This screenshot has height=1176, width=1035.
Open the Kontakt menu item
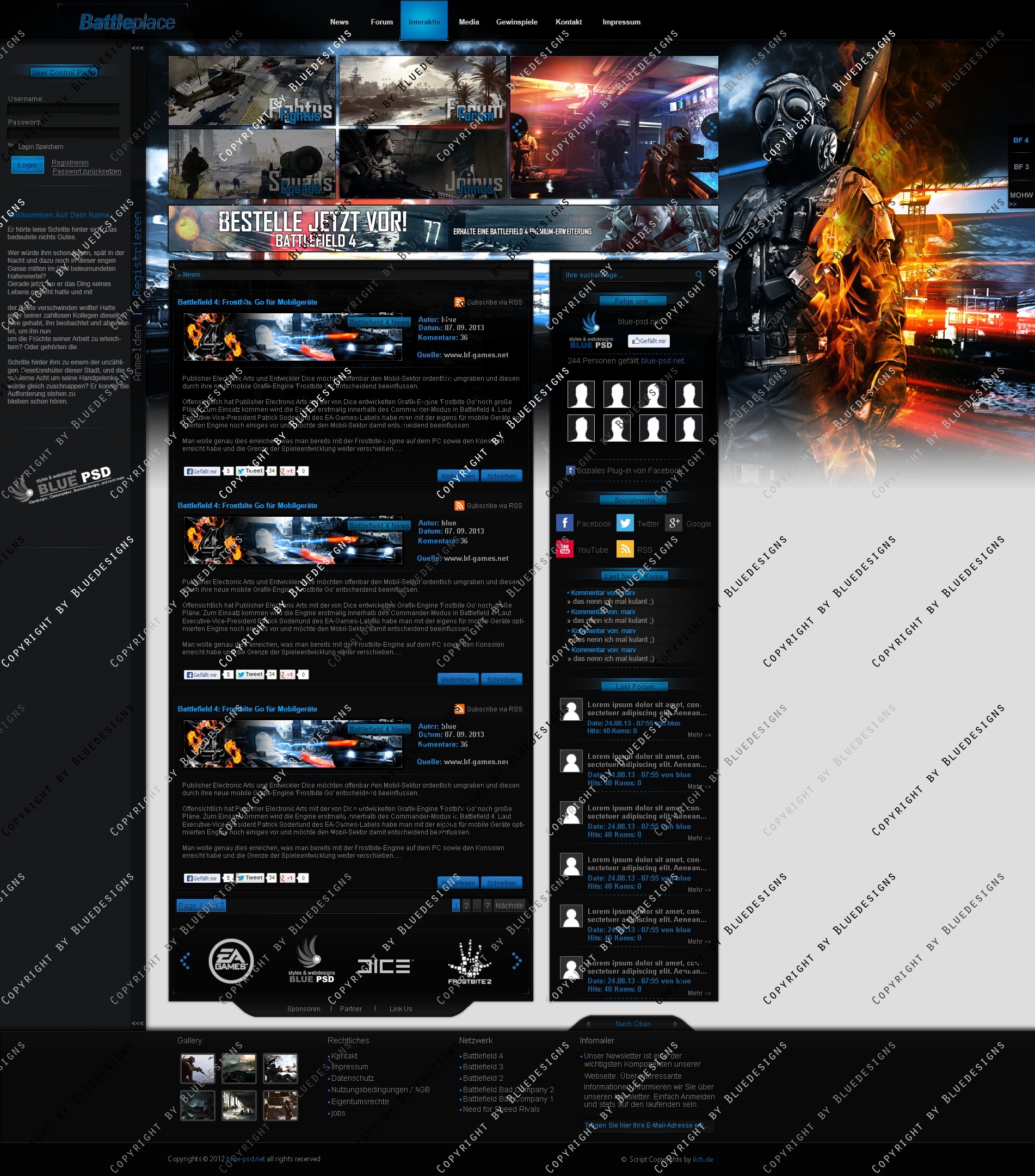click(569, 22)
